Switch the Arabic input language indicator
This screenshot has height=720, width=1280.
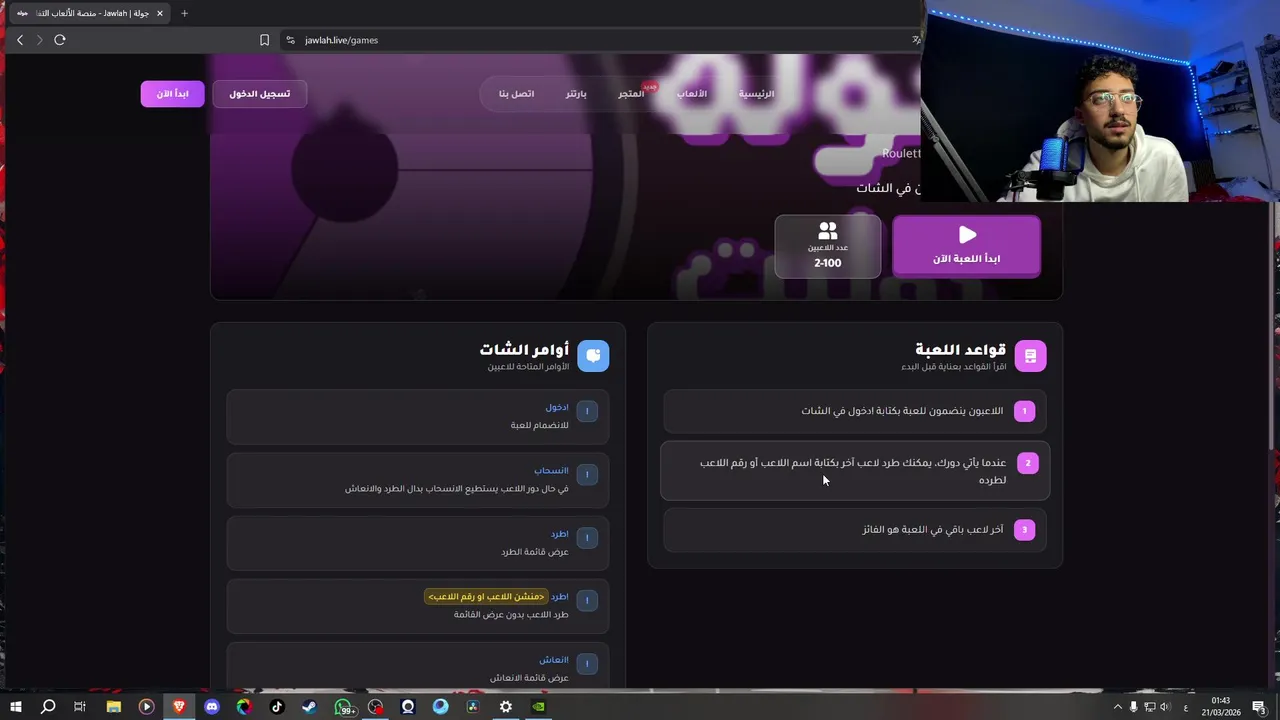coord(1186,707)
